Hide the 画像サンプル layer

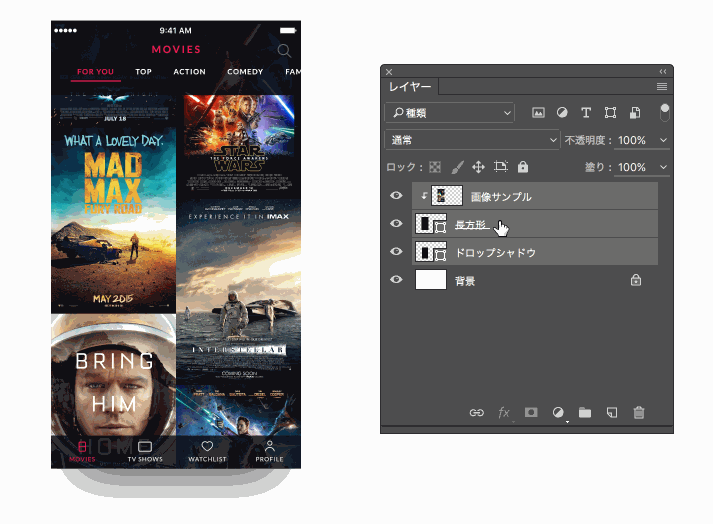pyautogui.click(x=396, y=196)
